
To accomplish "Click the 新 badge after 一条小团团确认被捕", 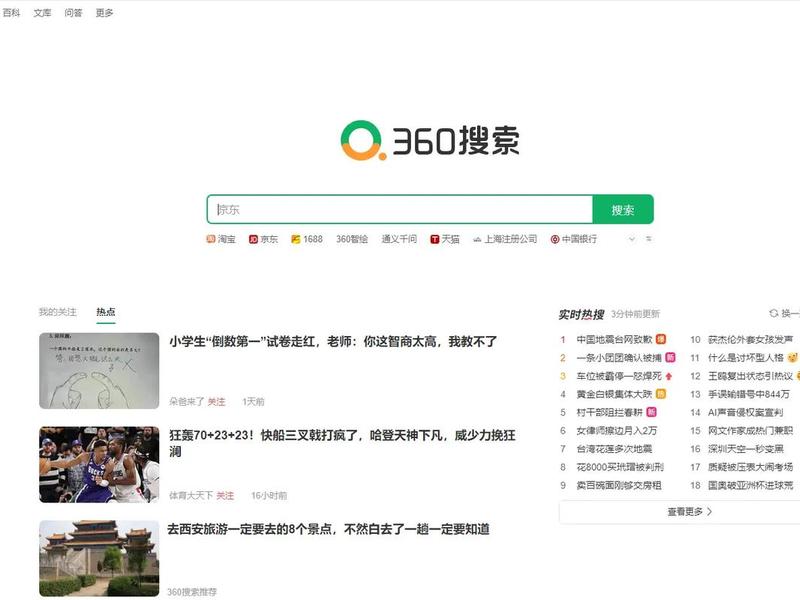I will point(670,357).
